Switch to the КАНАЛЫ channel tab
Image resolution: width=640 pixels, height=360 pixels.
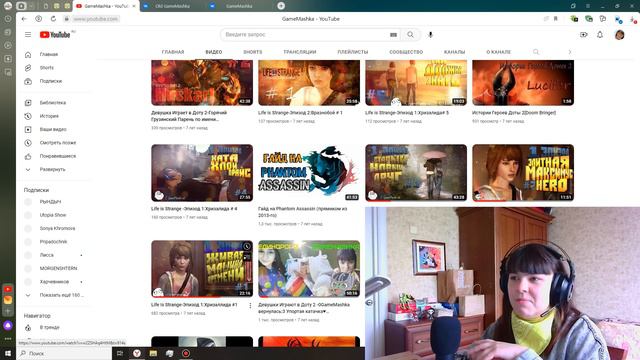tap(454, 52)
